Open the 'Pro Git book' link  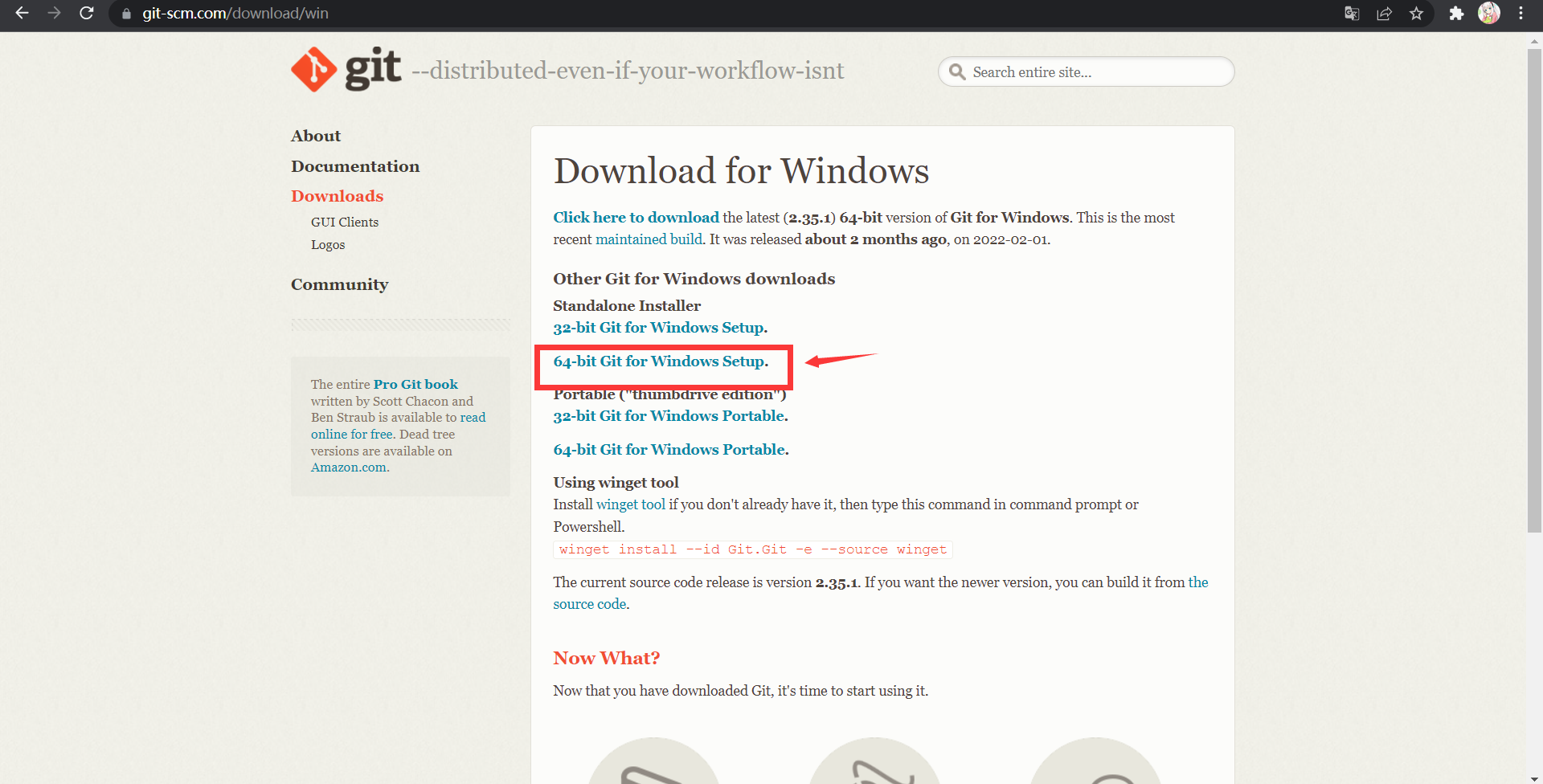pos(415,384)
